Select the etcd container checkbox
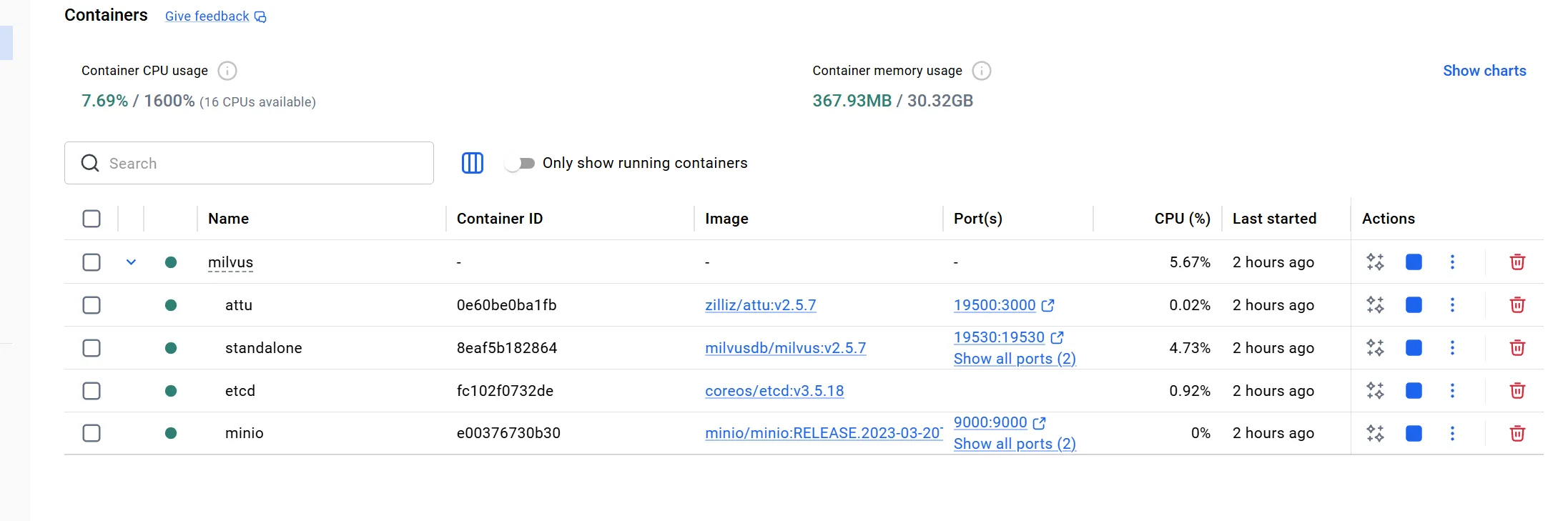The width and height of the screenshot is (1568, 521). 92,391
